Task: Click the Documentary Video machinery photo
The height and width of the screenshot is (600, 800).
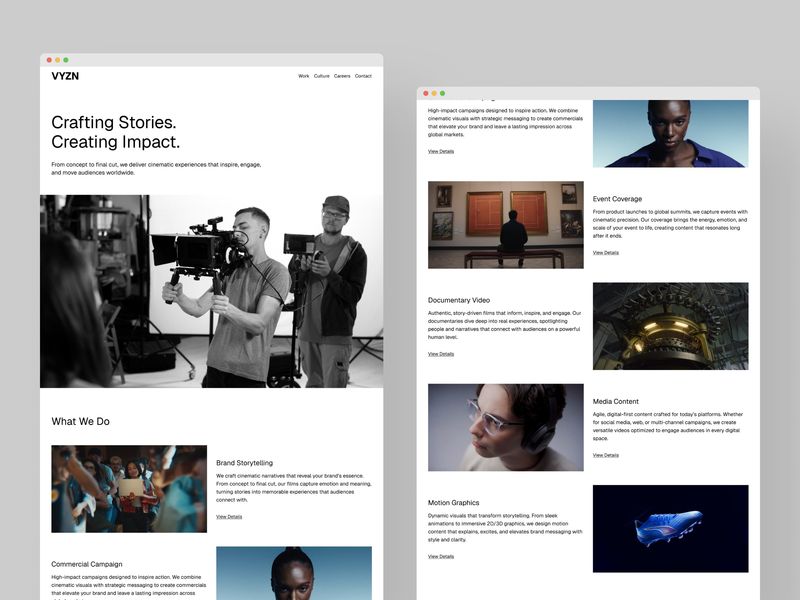Action: (672, 328)
